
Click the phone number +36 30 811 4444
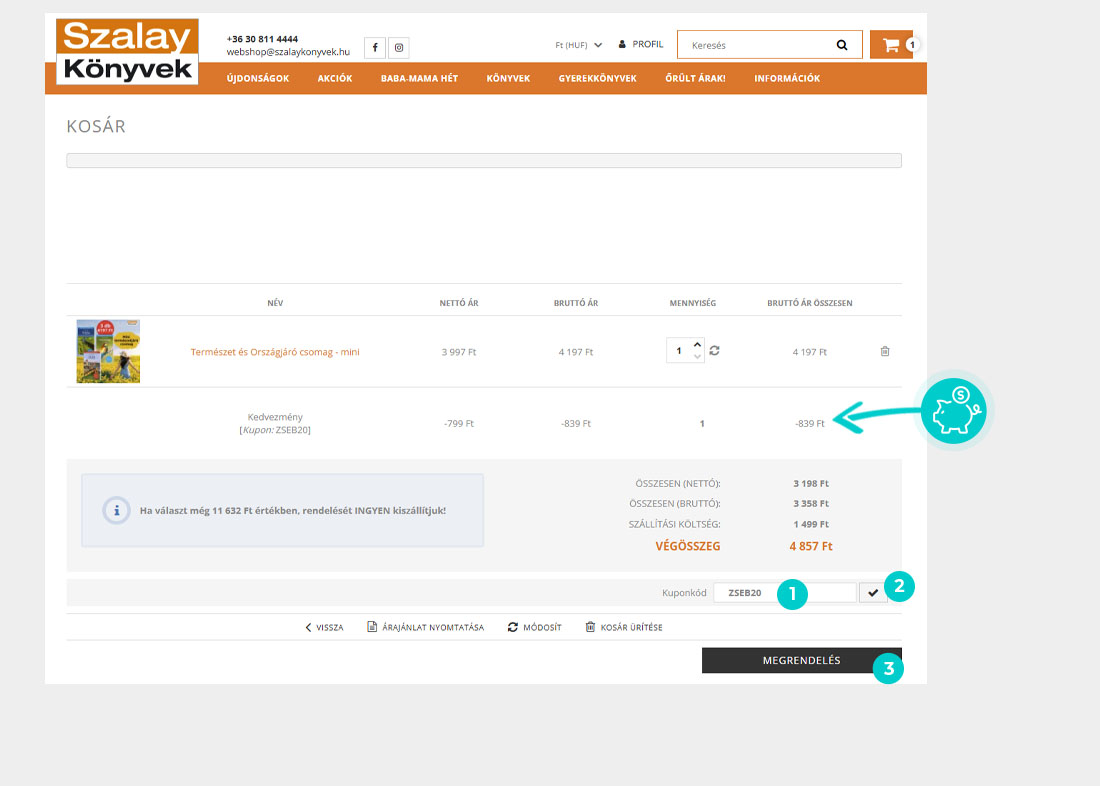[x=262, y=39]
